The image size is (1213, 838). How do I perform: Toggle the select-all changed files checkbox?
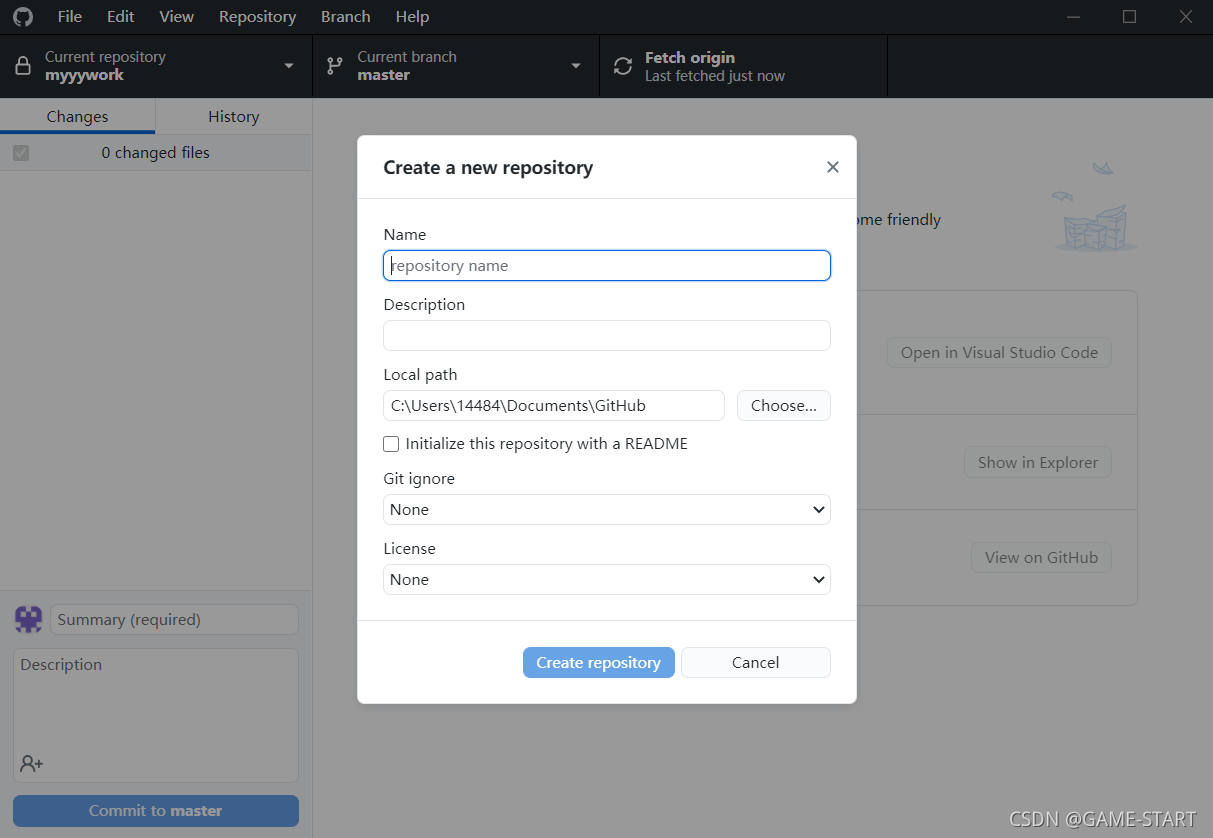[x=21, y=153]
